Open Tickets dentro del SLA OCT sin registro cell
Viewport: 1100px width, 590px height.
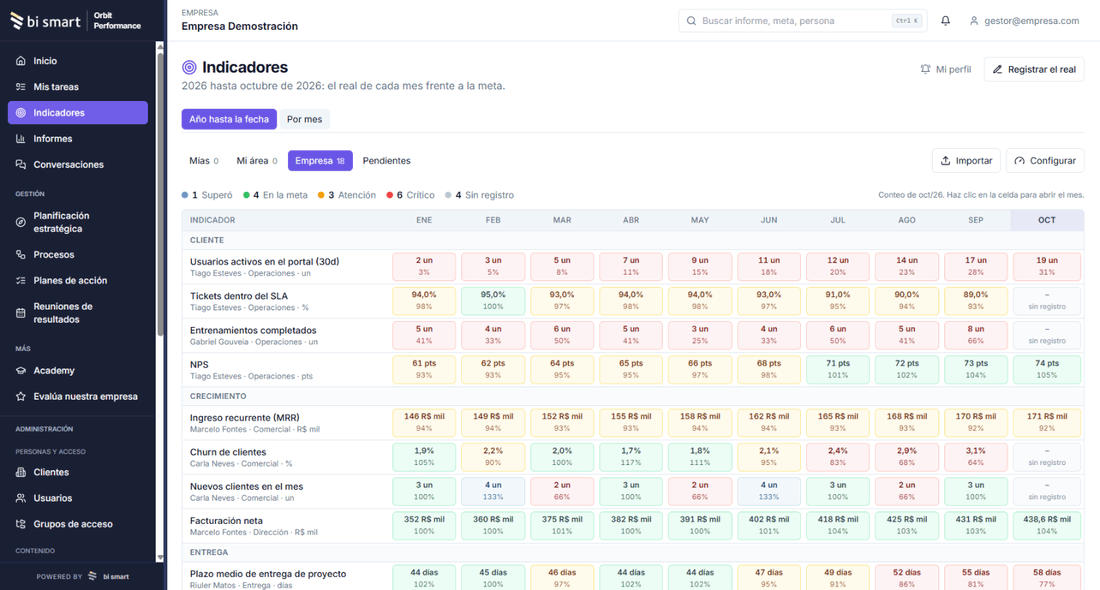[1047, 301]
